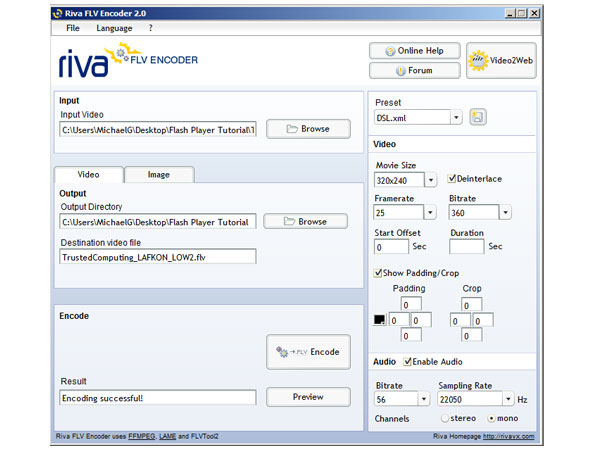Open the Language menu

pos(114,28)
